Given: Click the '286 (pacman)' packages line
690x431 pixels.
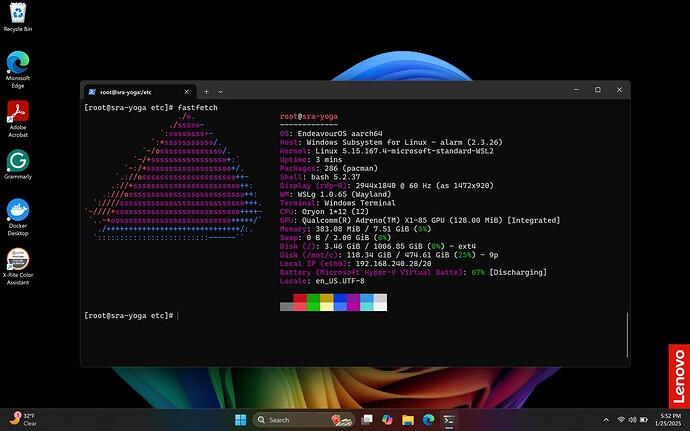Looking at the screenshot, I should (329, 168).
